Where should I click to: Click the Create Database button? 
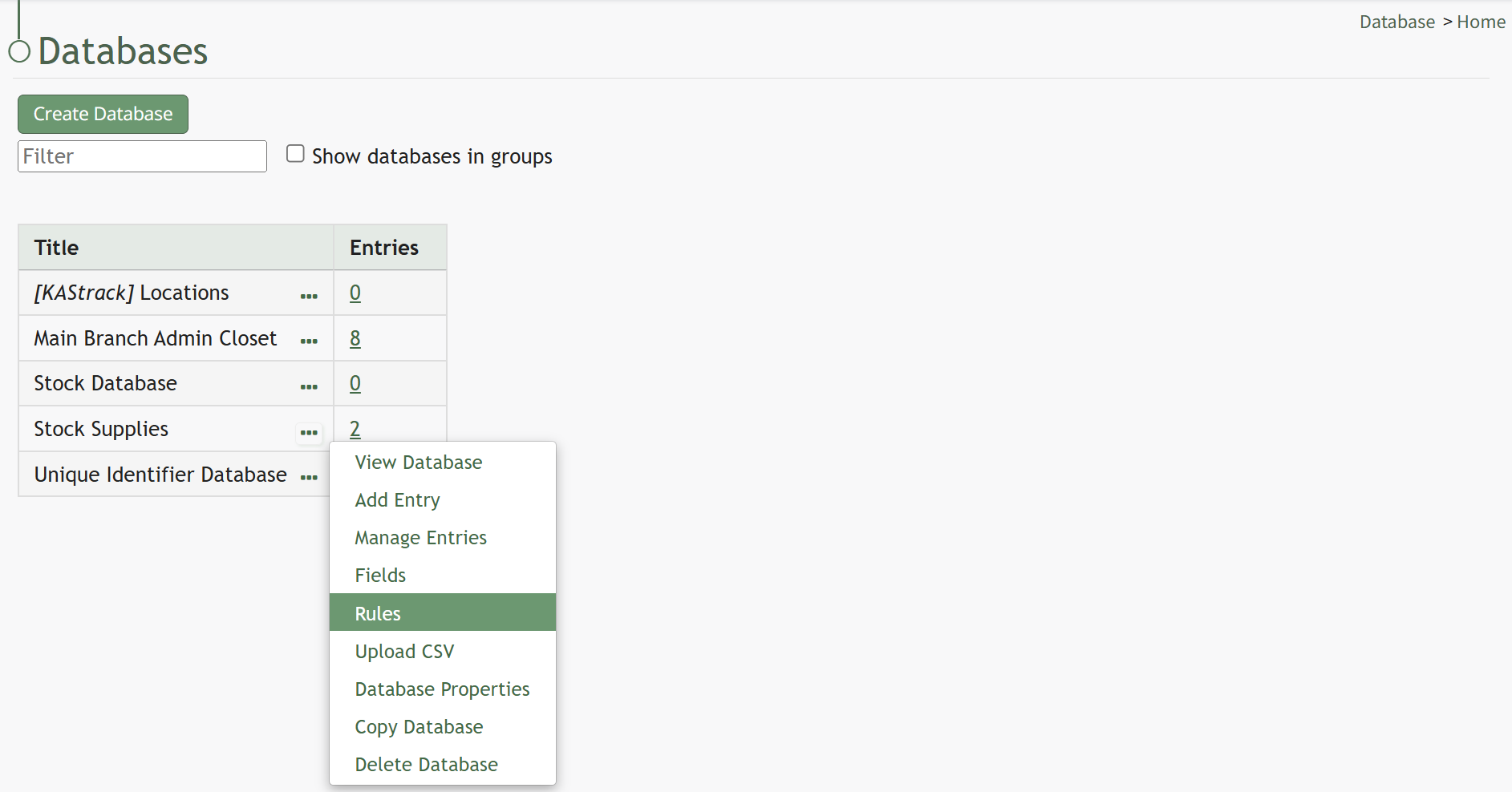103,114
